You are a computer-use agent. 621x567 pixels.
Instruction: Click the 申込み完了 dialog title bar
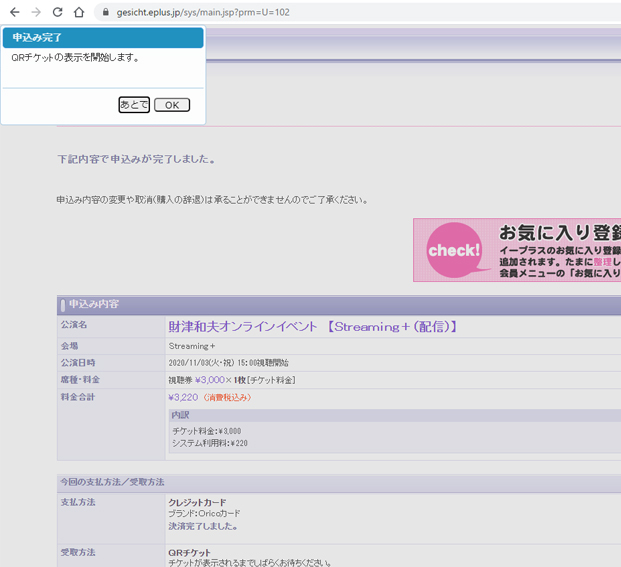(102, 38)
